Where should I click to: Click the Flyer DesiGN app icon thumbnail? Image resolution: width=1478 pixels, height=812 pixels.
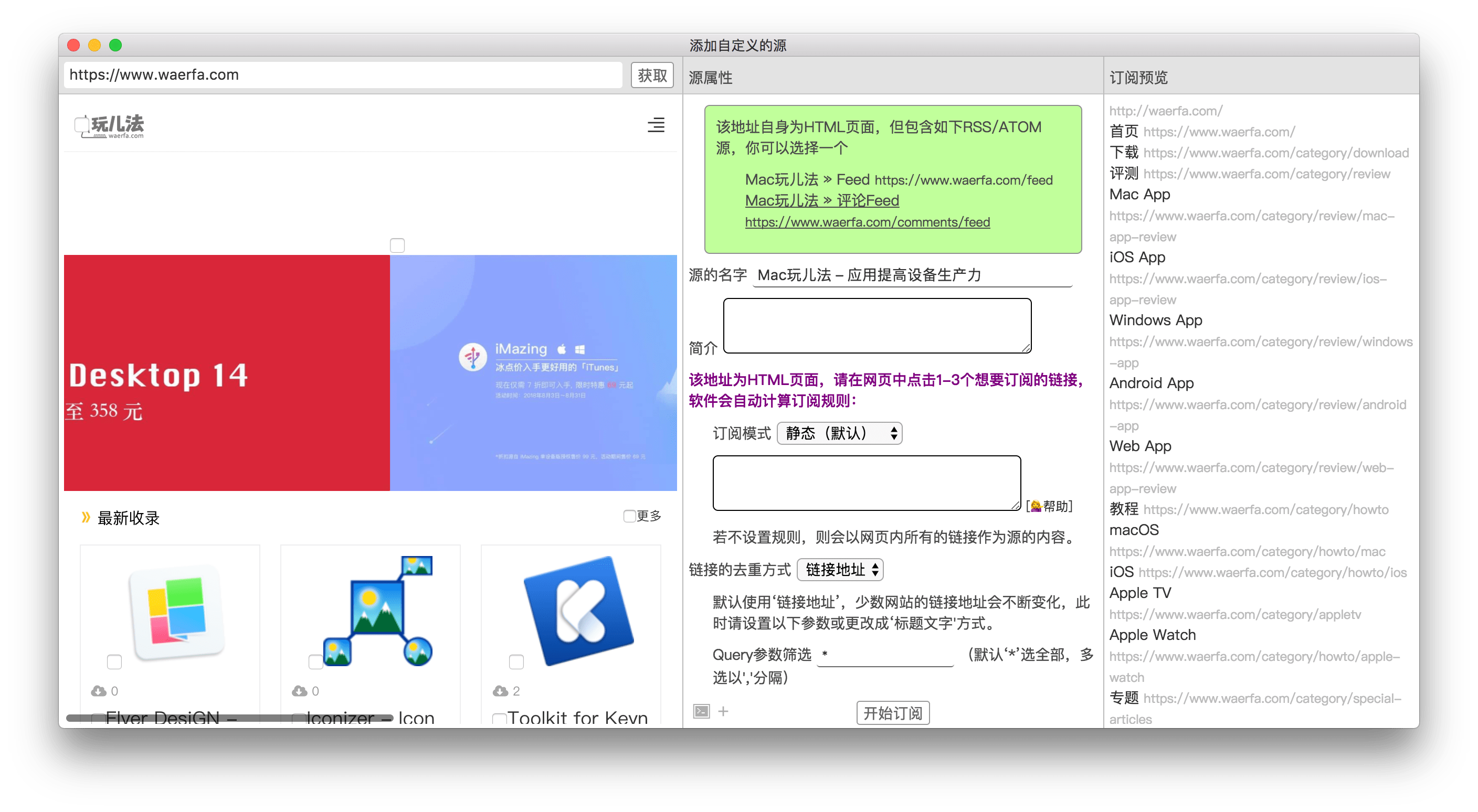tap(176, 613)
